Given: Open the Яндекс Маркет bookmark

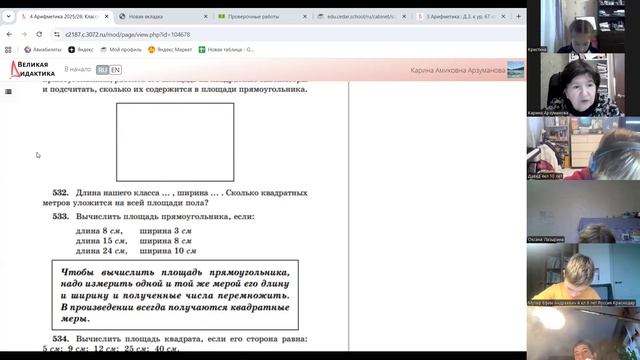Looking at the screenshot, I should 170,50.
